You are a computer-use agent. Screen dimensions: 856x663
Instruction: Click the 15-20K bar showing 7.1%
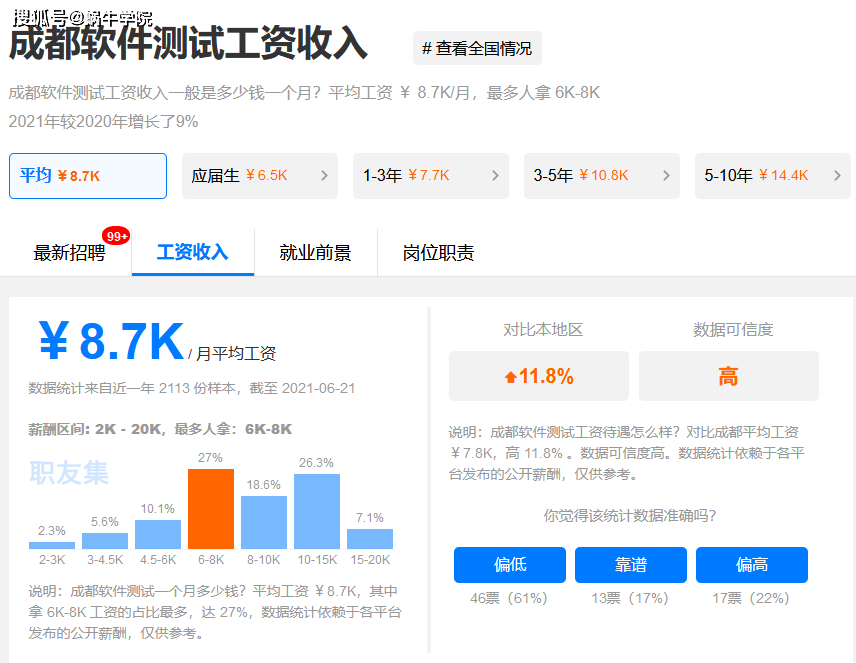click(x=370, y=538)
